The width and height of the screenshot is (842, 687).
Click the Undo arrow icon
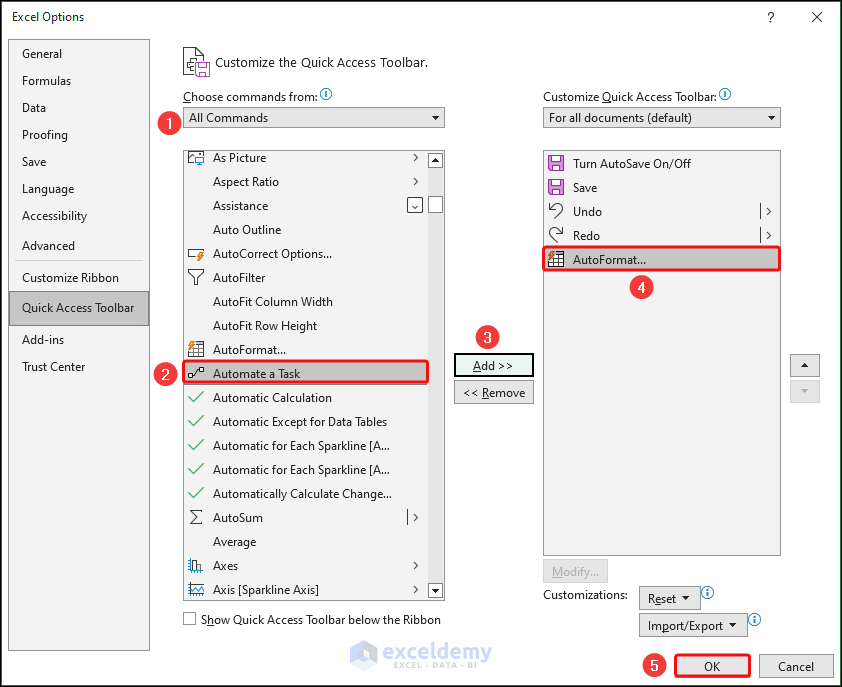point(557,212)
